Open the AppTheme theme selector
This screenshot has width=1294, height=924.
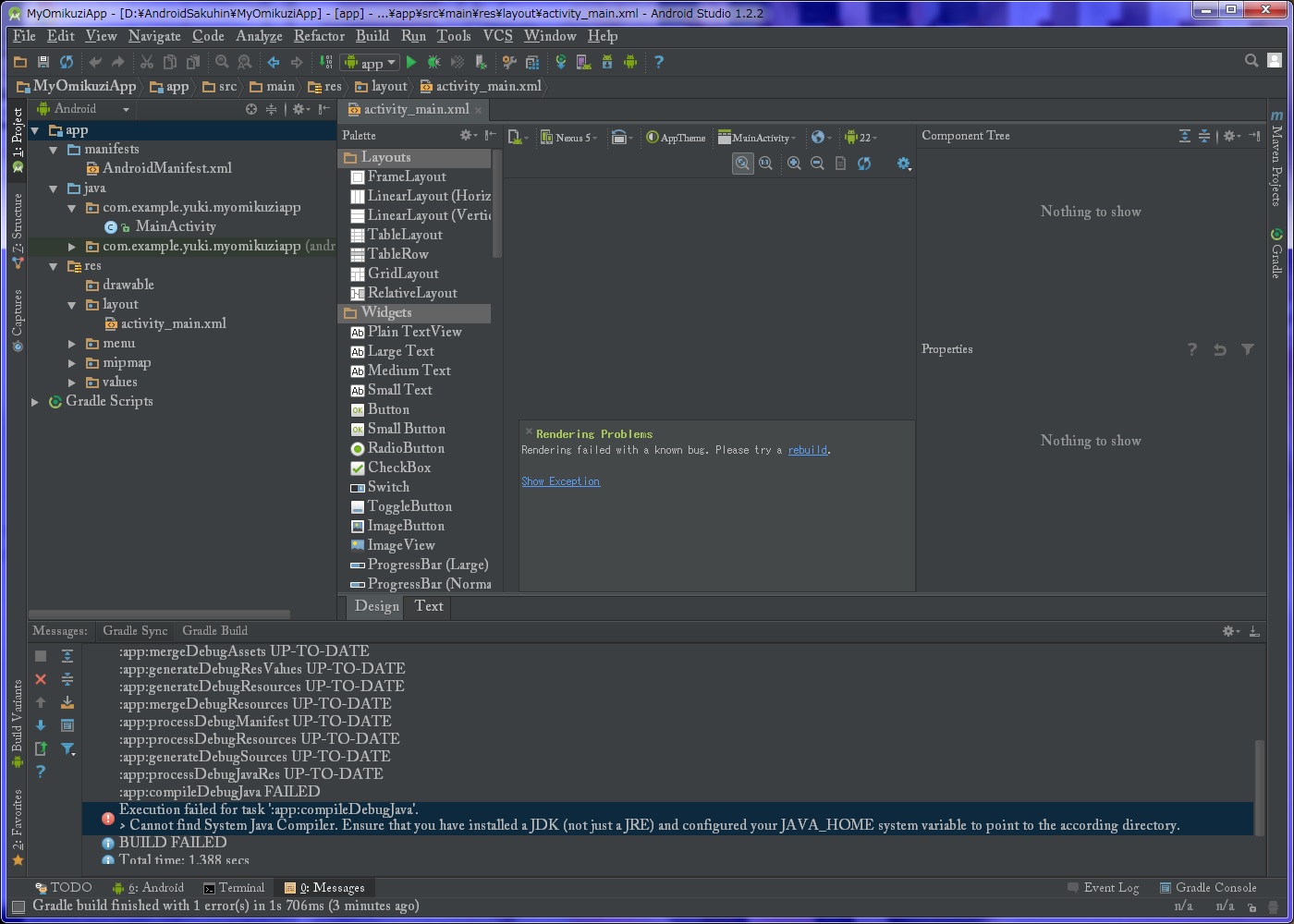(676, 138)
